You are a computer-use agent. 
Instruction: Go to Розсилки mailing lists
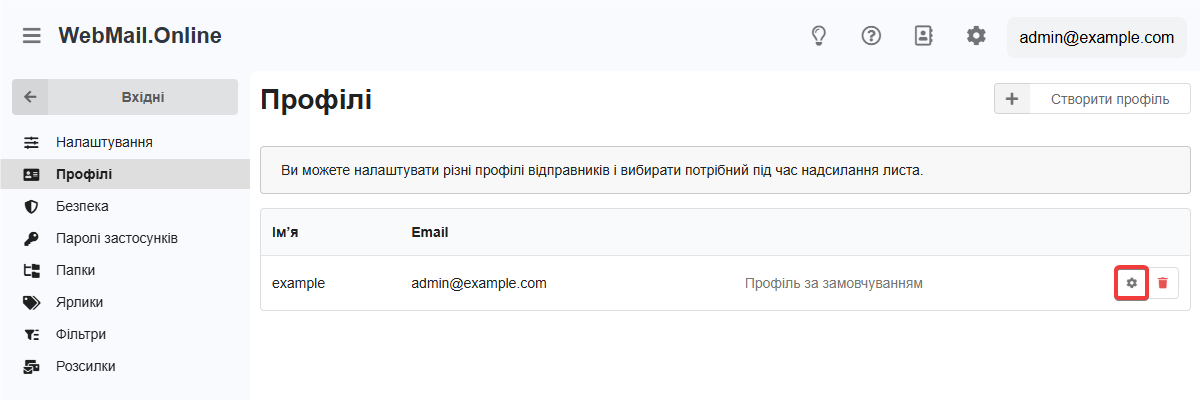(85, 366)
